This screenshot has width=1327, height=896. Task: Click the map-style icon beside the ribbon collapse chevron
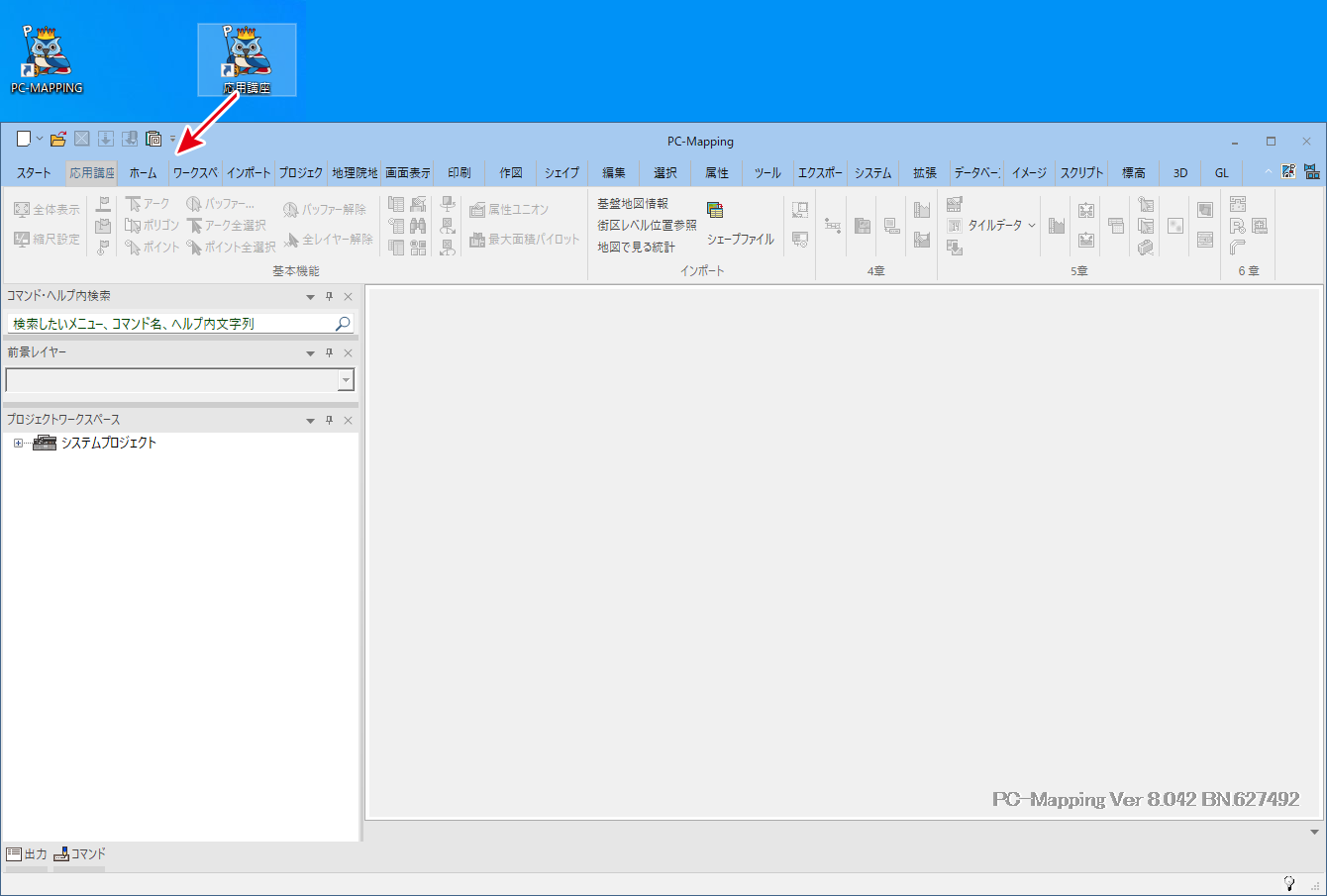tap(1288, 172)
